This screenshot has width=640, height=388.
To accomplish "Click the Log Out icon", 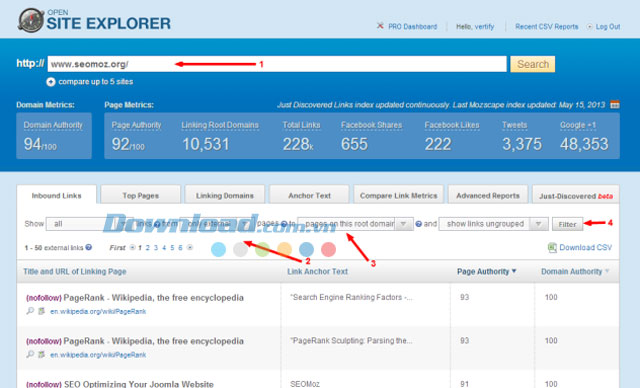I will [x=589, y=27].
